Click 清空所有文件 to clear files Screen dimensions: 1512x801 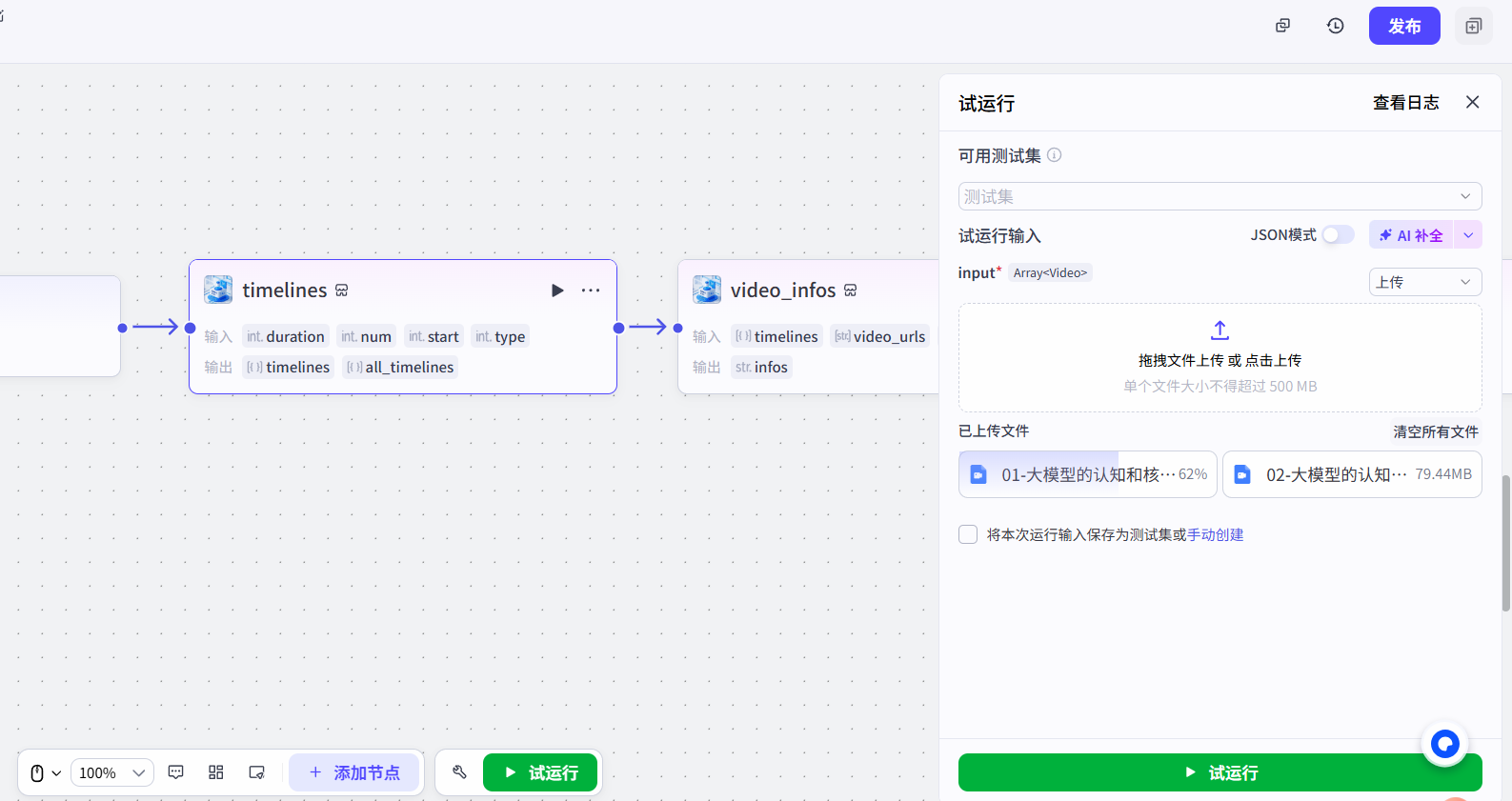1435,431
